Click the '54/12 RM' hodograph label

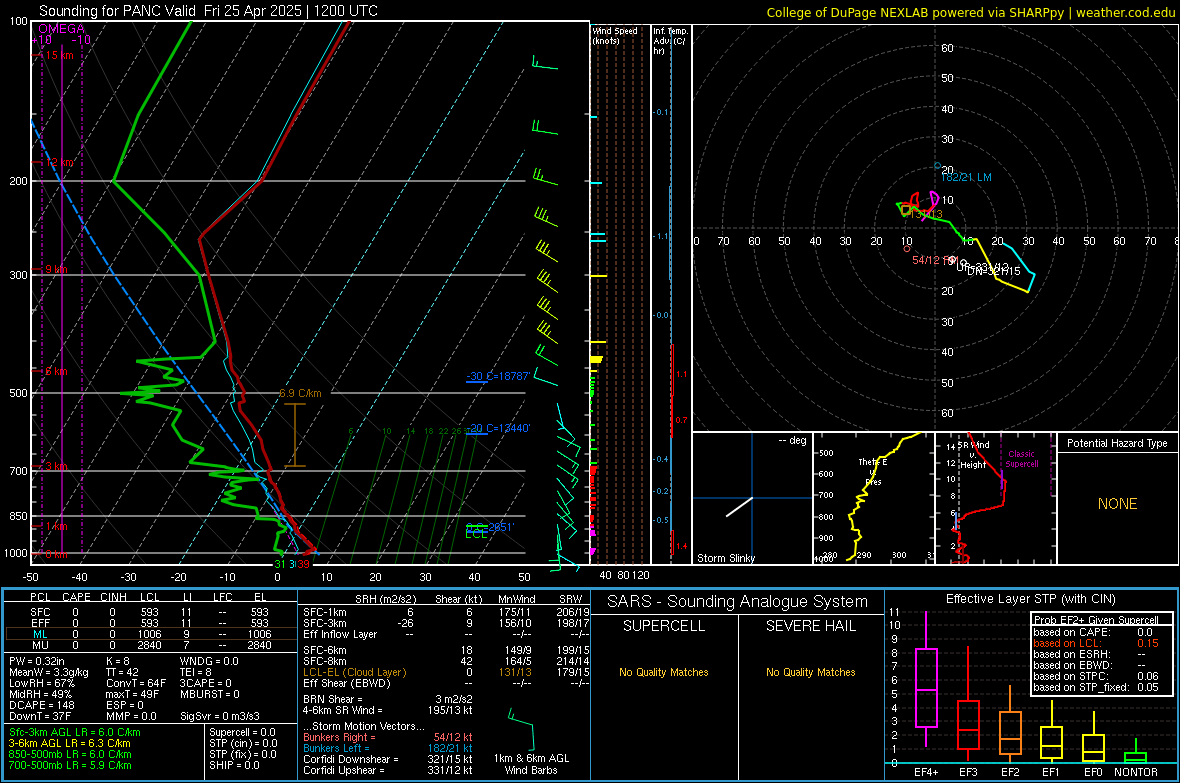click(934, 260)
